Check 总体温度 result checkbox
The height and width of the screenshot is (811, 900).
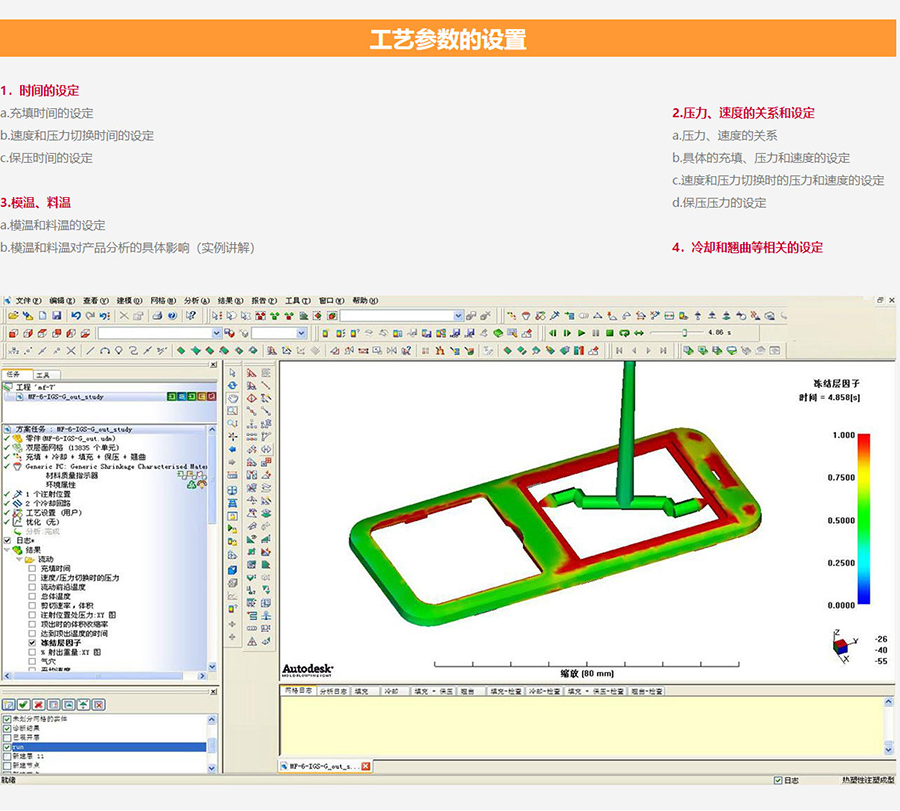[x=32, y=596]
